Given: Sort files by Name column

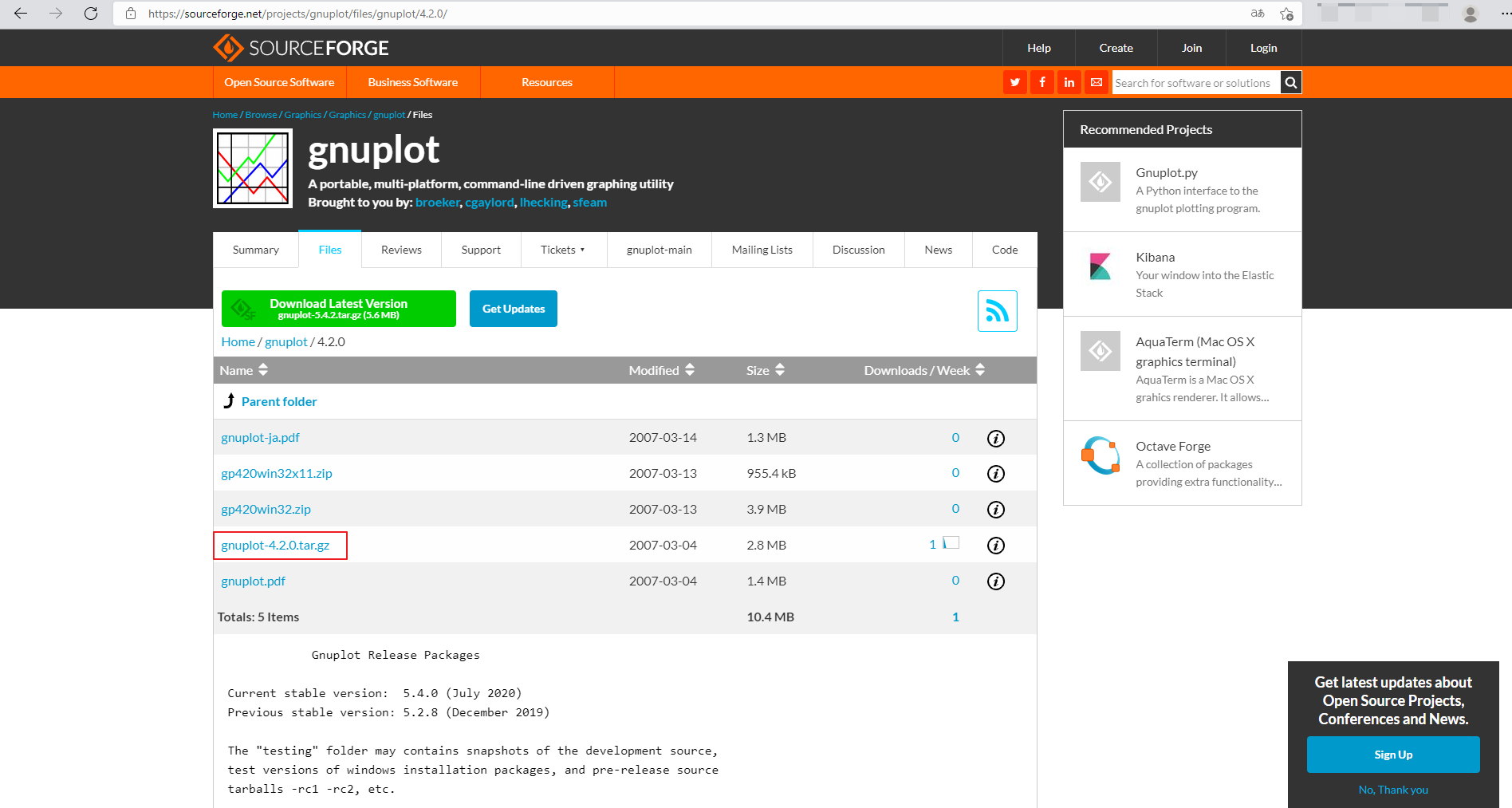Looking at the screenshot, I should (243, 370).
